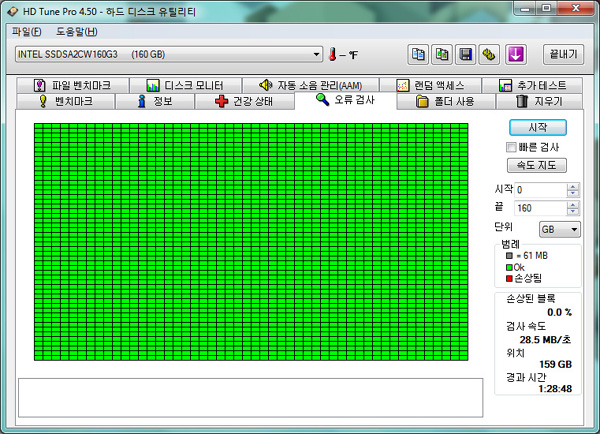Viewport: 600px width, 434px height.
Task: Click the 시작 start scan button
Action: click(538, 127)
